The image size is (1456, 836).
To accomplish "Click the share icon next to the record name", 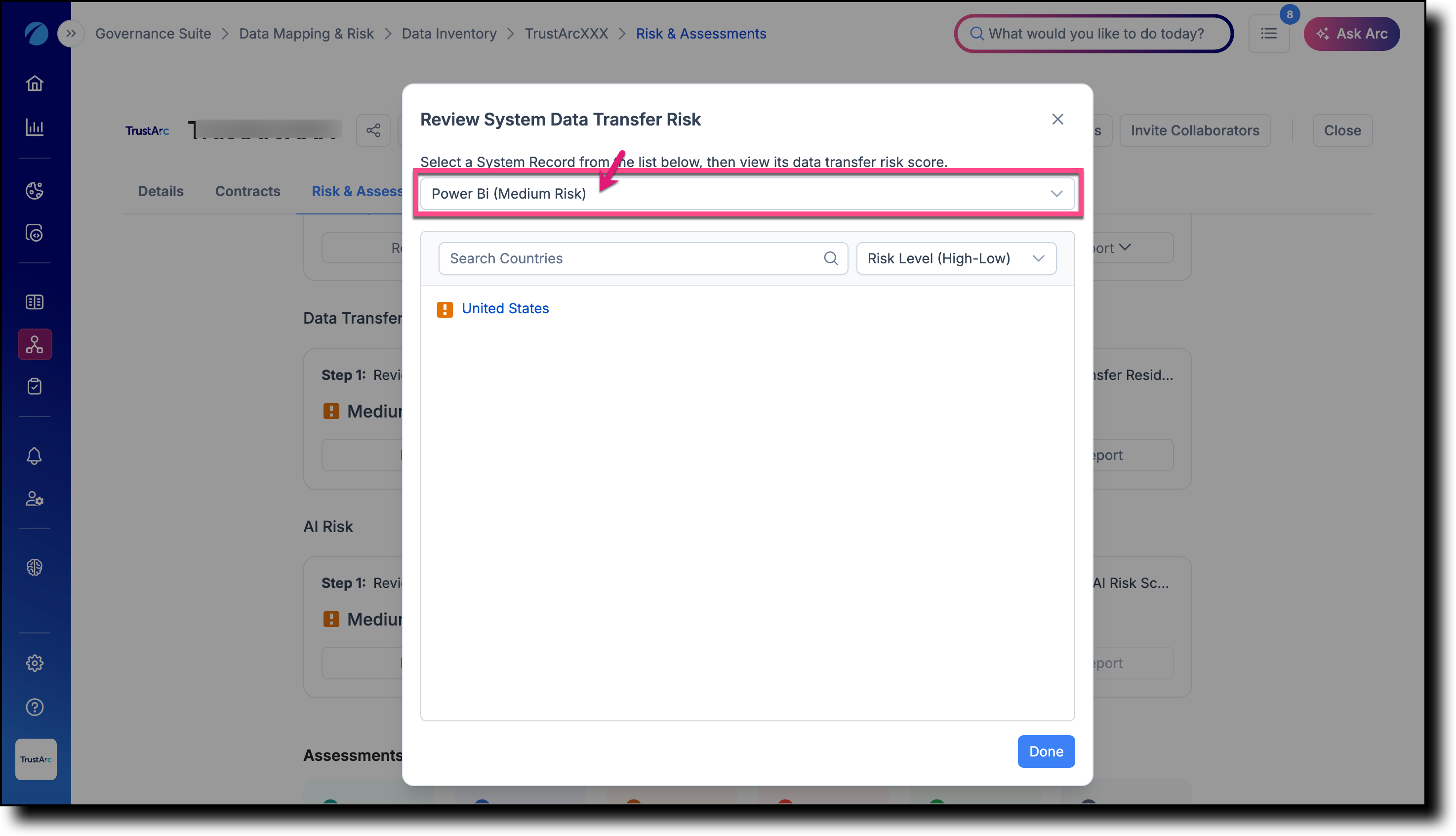I will pyautogui.click(x=373, y=130).
